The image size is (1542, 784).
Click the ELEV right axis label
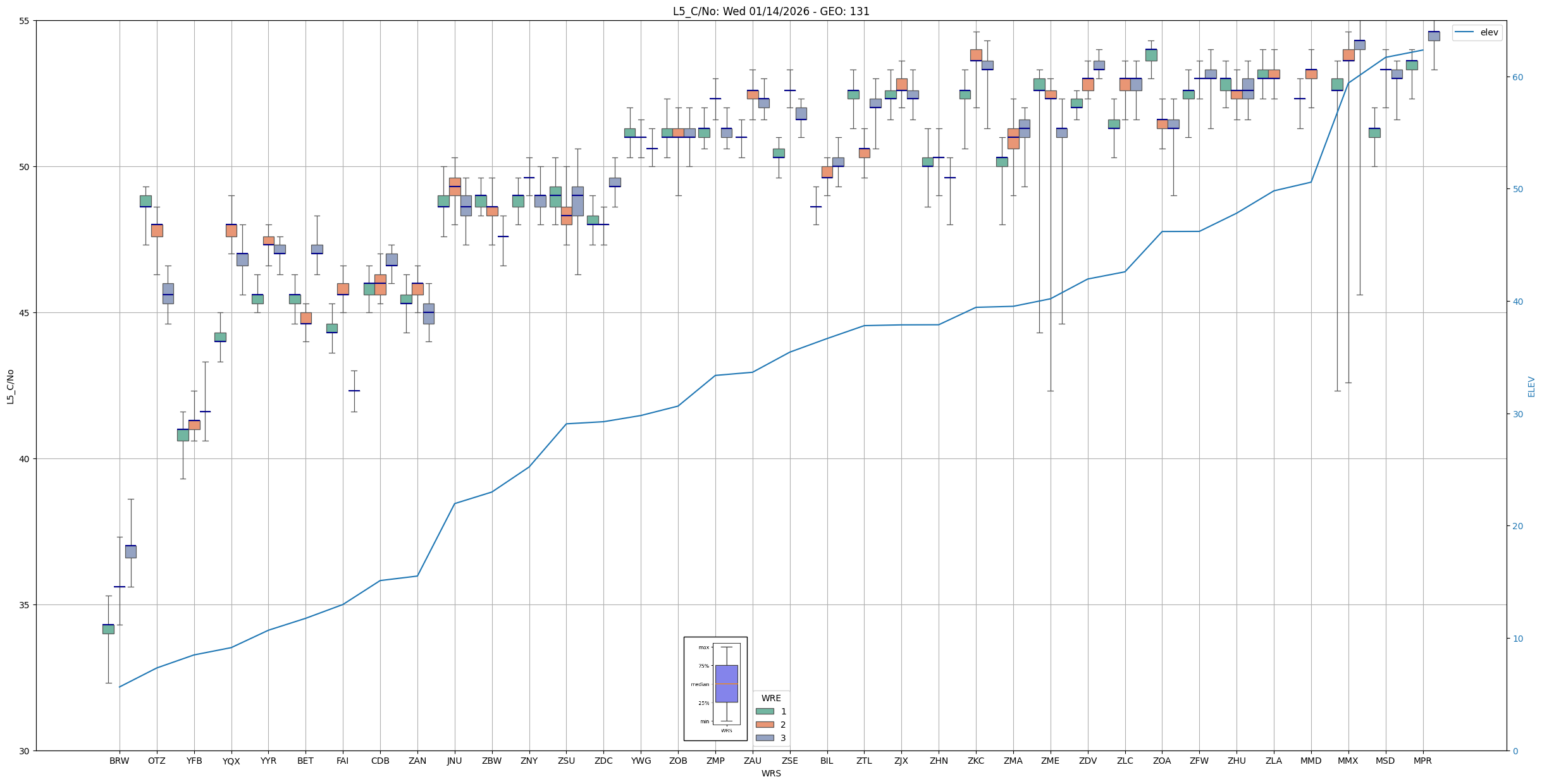click(1531, 386)
